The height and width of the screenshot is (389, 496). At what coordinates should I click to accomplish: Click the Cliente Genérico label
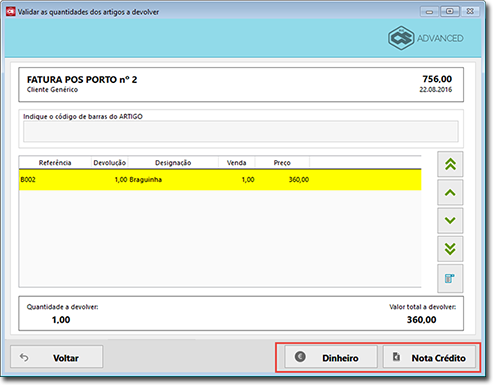pos(52,90)
